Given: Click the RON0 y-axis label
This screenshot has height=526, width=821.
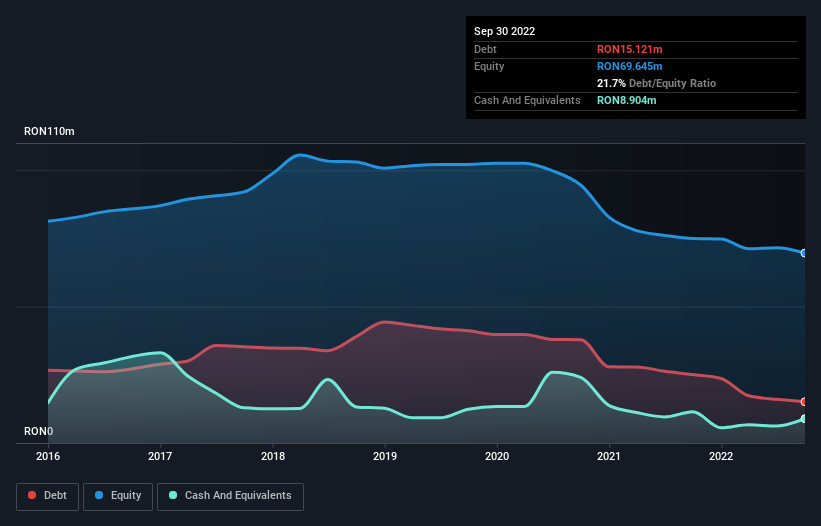Looking at the screenshot, I should [x=38, y=431].
